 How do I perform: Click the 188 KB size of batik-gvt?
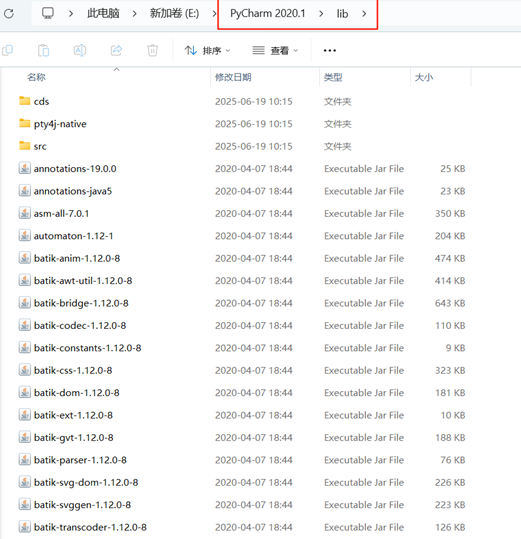coord(450,438)
